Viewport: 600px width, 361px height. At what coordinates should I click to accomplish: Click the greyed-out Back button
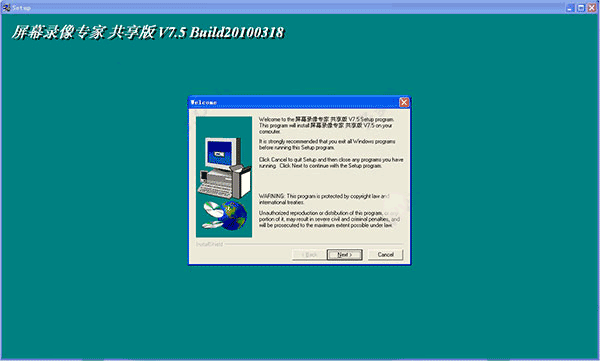pos(309,255)
